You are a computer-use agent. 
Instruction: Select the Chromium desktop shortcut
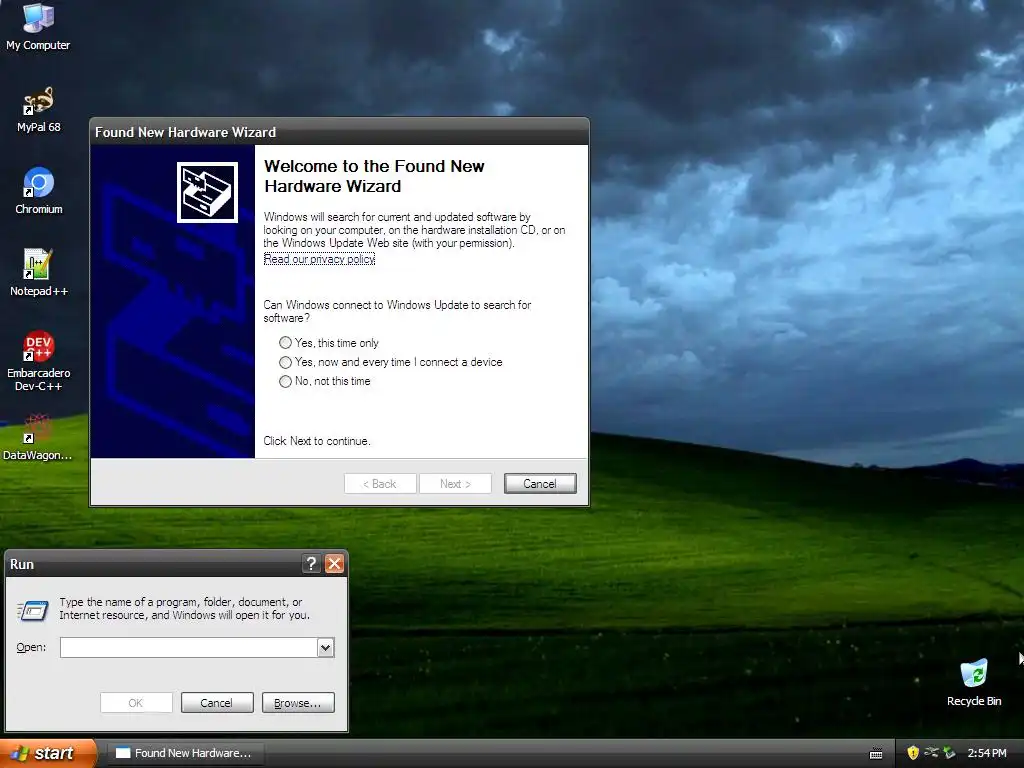click(39, 191)
